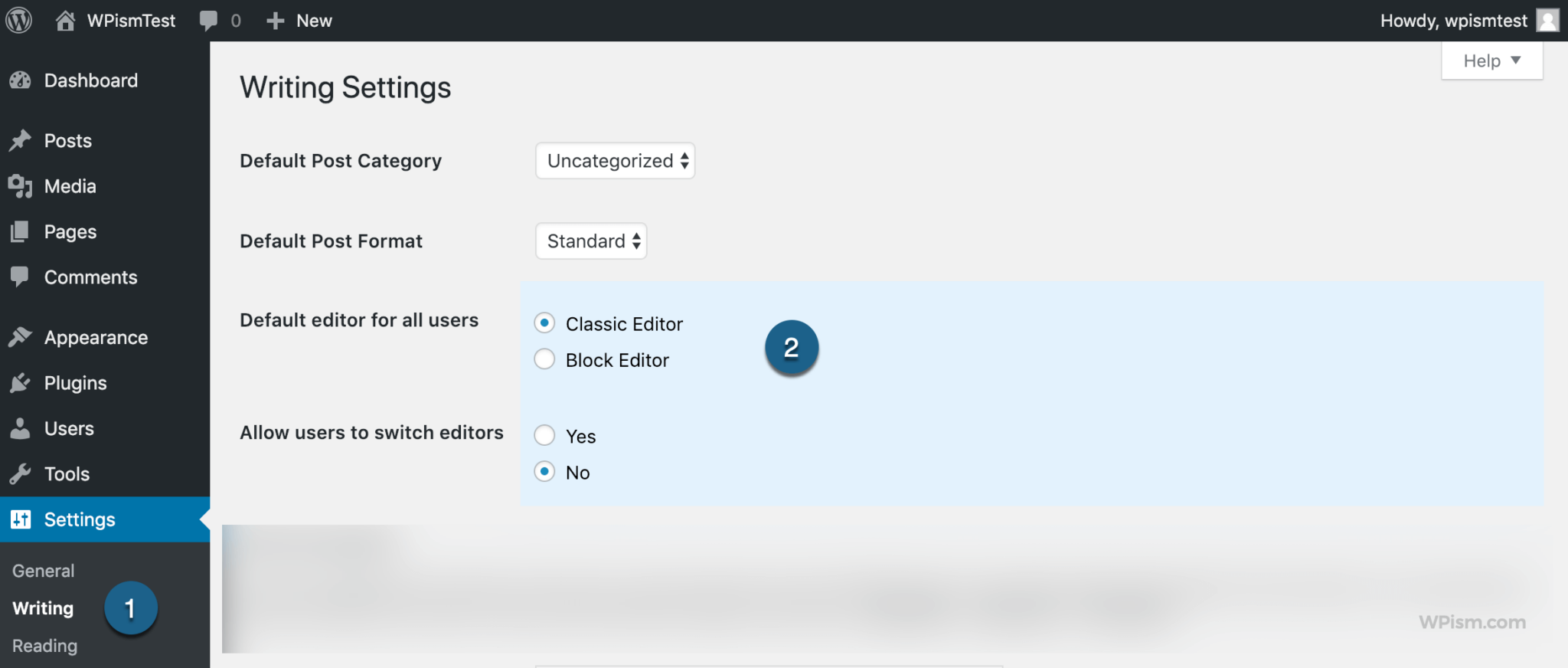Open the Reading settings submenu
Viewport: 1568px width, 668px height.
coord(44,646)
